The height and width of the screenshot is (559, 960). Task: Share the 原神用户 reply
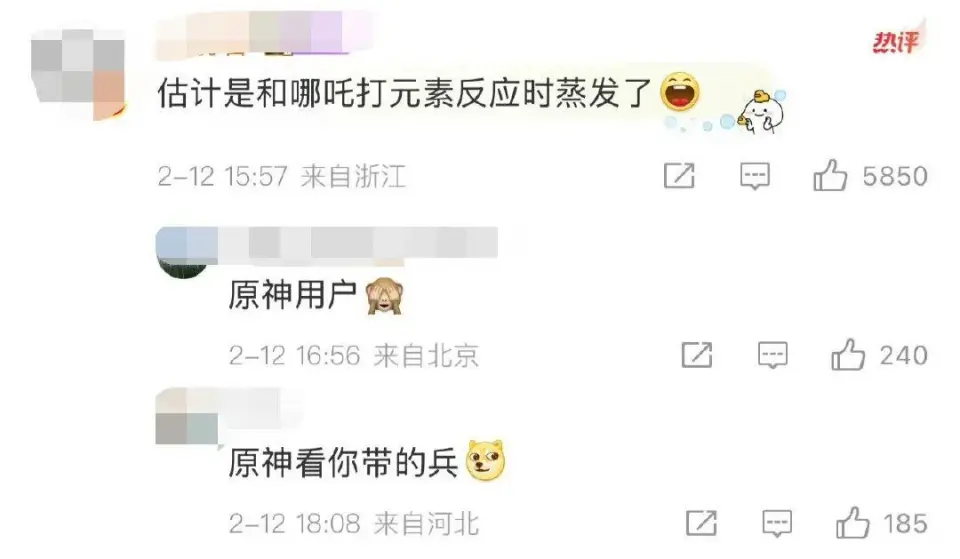tap(697, 355)
